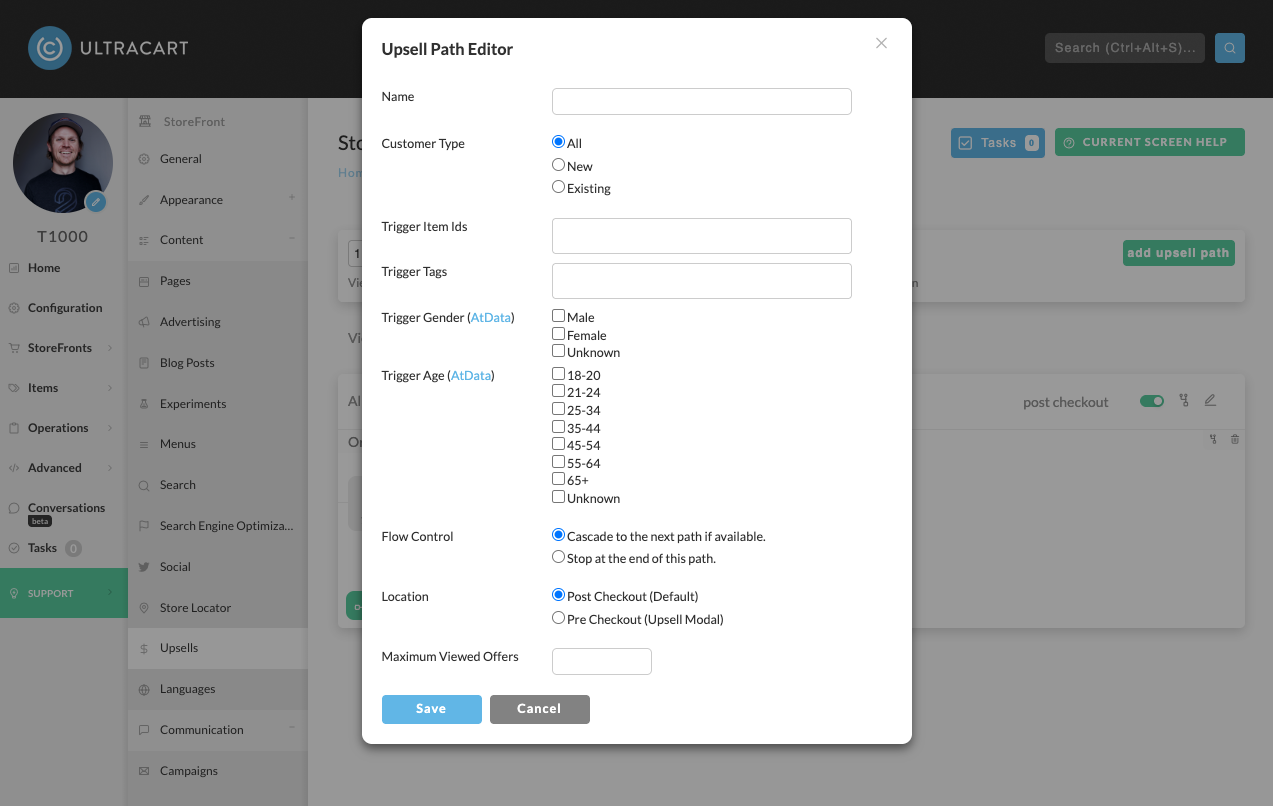The height and width of the screenshot is (806, 1273).
Task: Collapse the Communication section
Action: pos(292,727)
